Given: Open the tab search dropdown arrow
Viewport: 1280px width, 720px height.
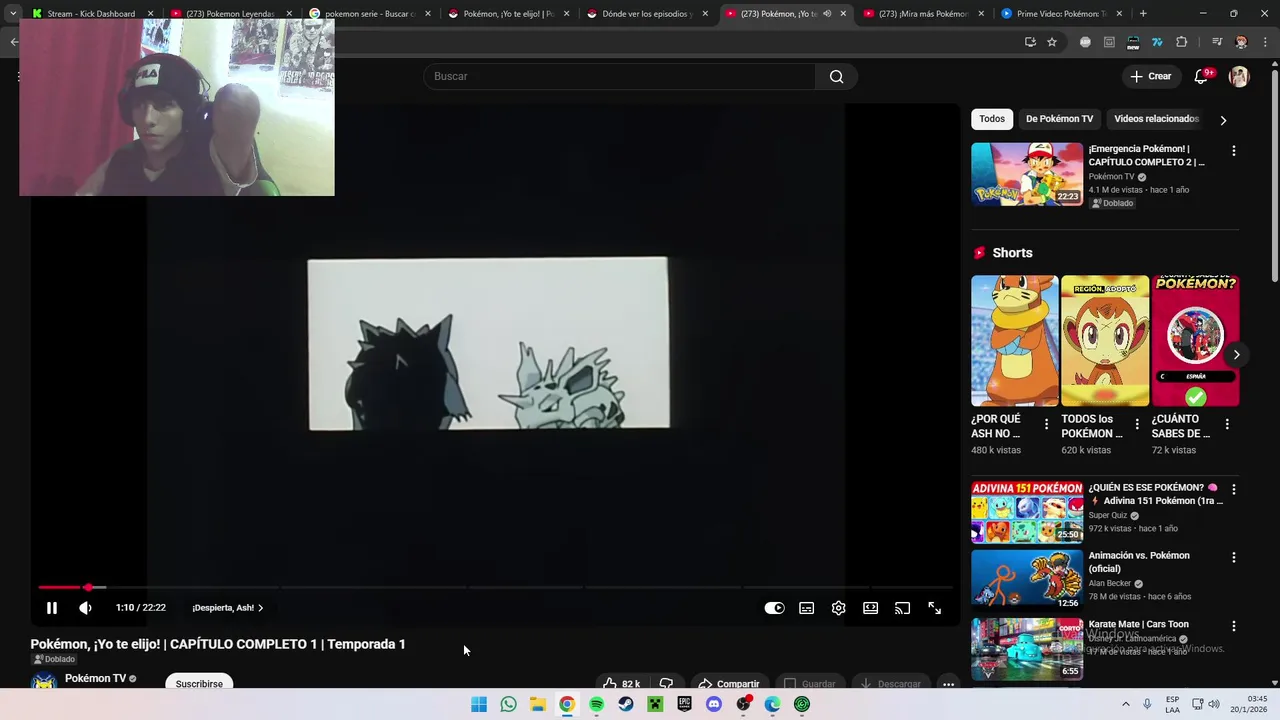Looking at the screenshot, I should click(13, 14).
